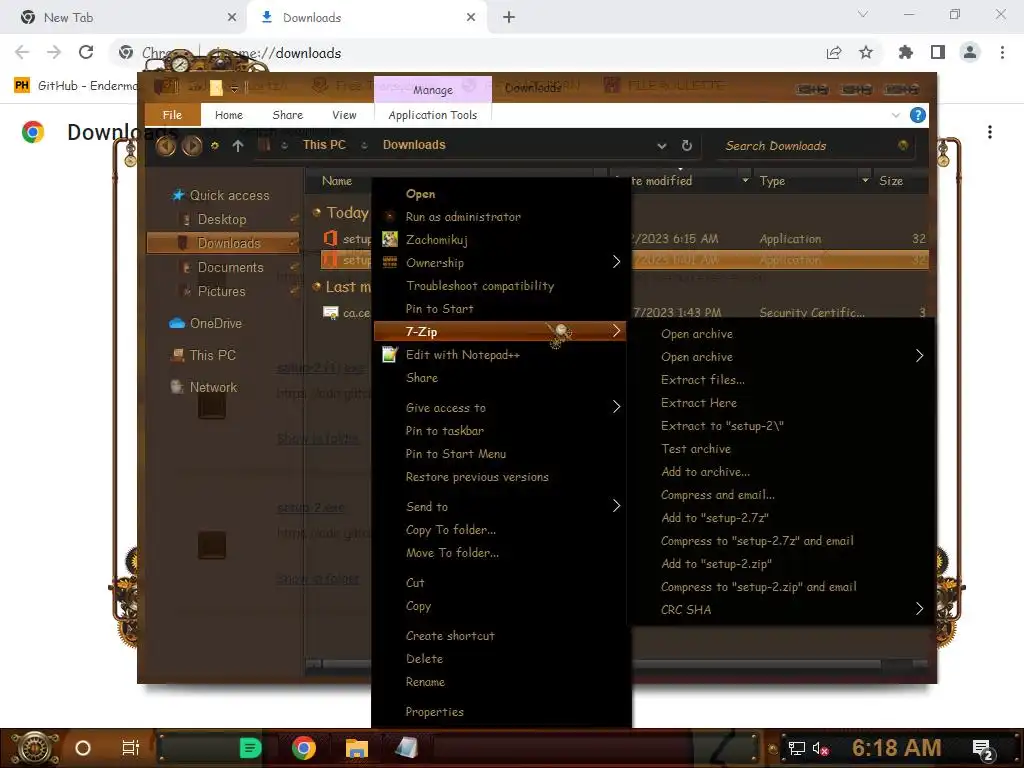Open the Downloads page three-dot menu
Image resolution: width=1024 pixels, height=768 pixels.
[990, 132]
